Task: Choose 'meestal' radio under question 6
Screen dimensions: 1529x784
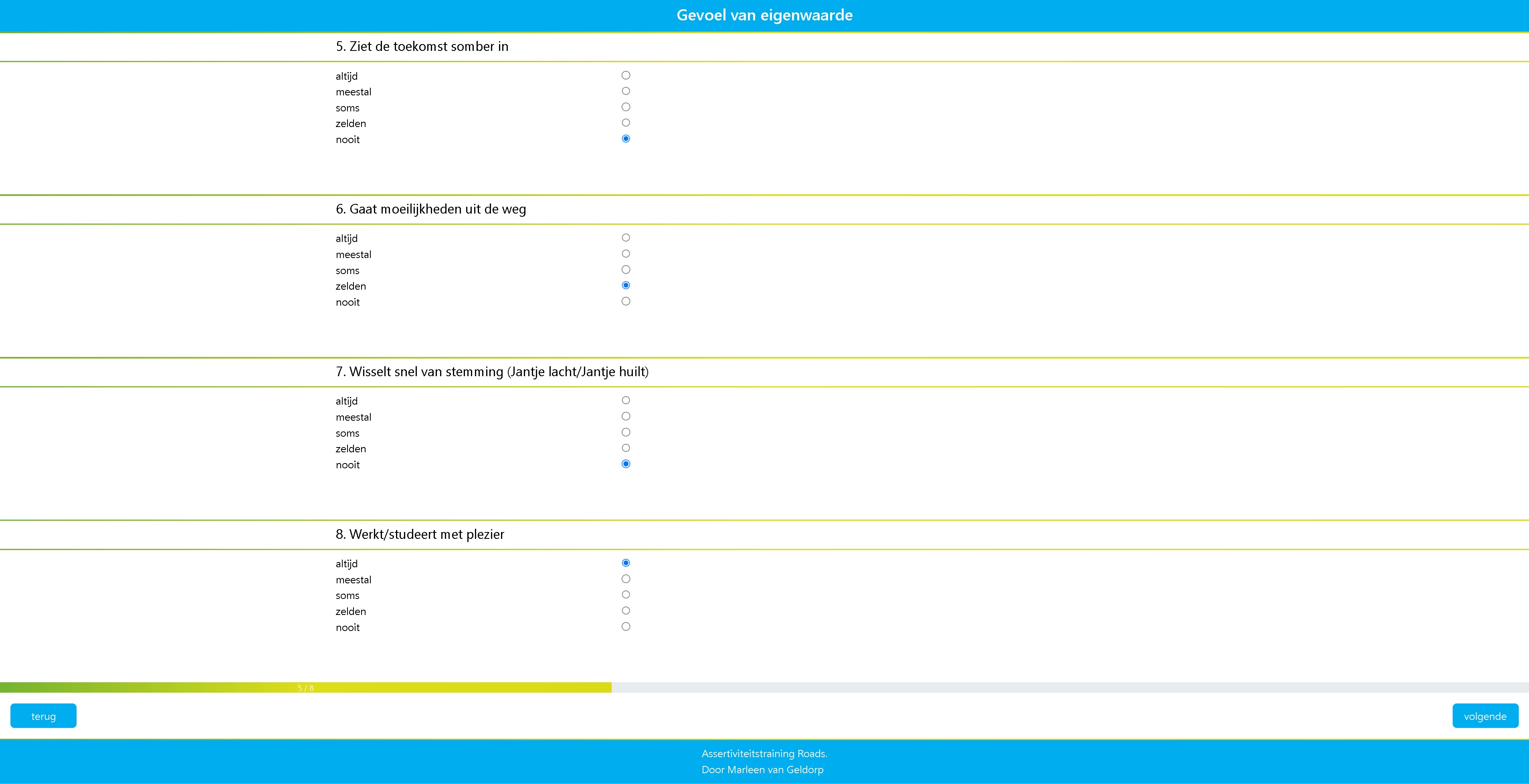Action: [626, 254]
